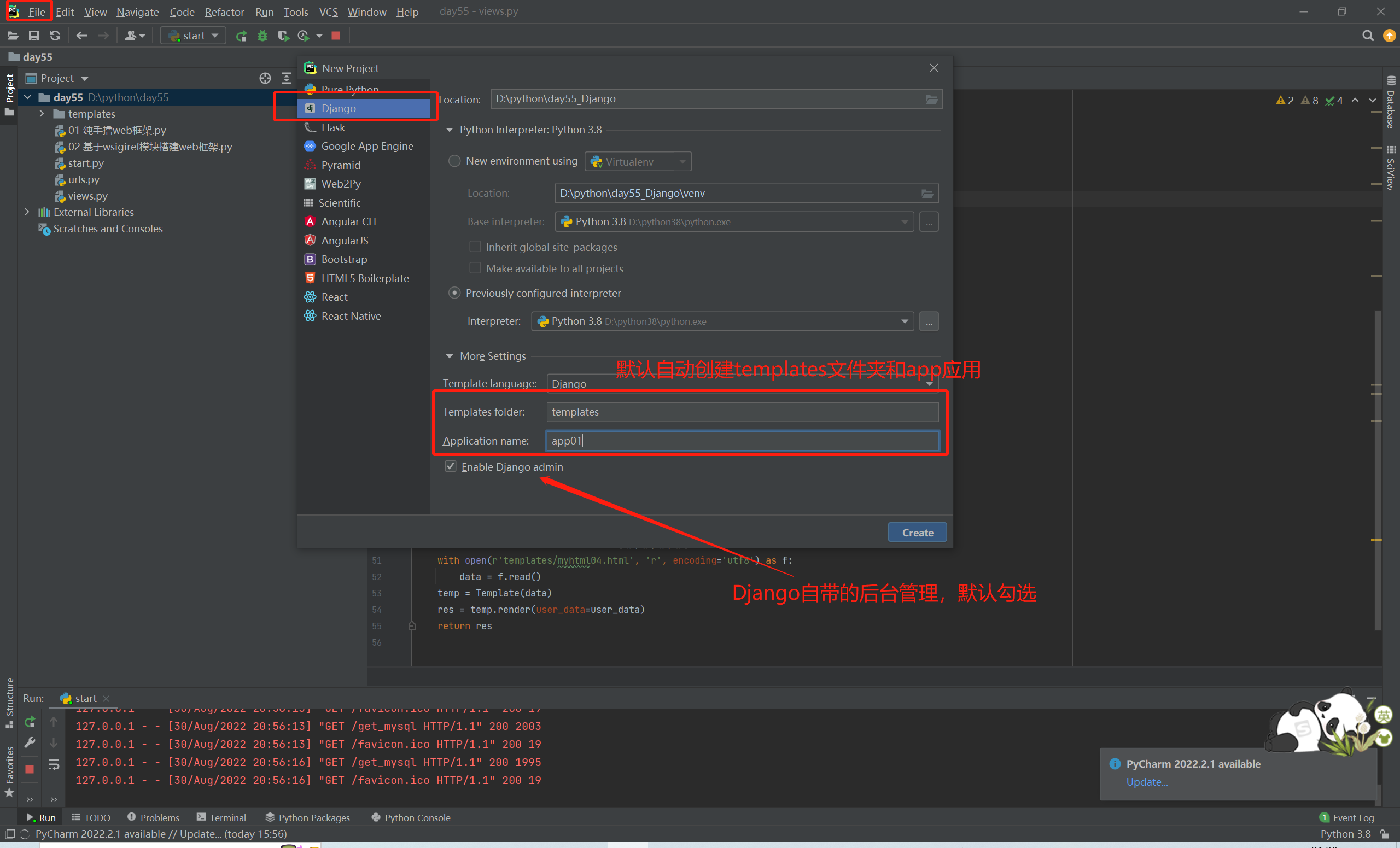Collapse the More Settings section
The height and width of the screenshot is (848, 1400).
point(450,356)
